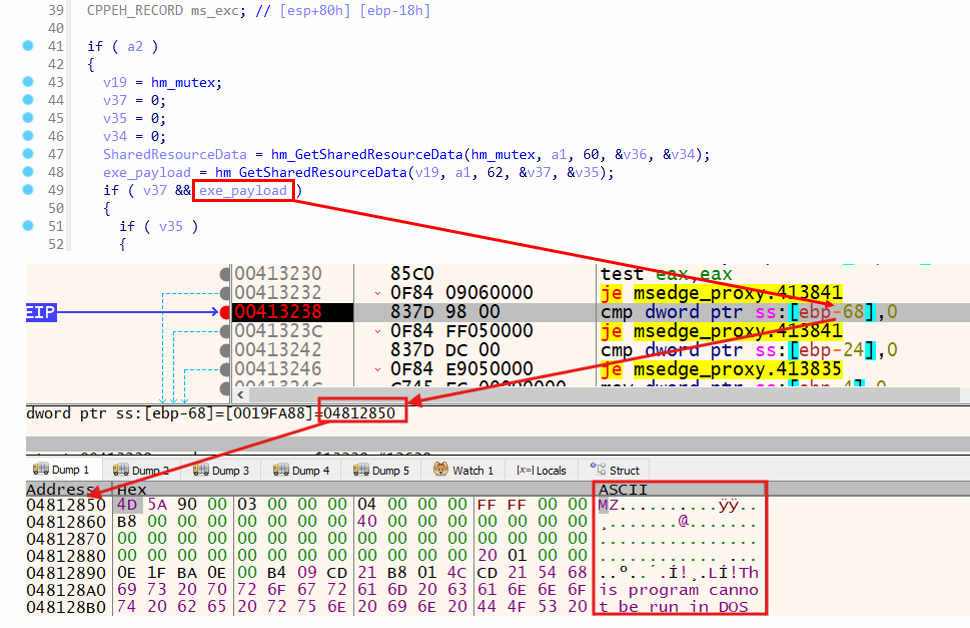Switch to the Dump 1 tab

61,470
